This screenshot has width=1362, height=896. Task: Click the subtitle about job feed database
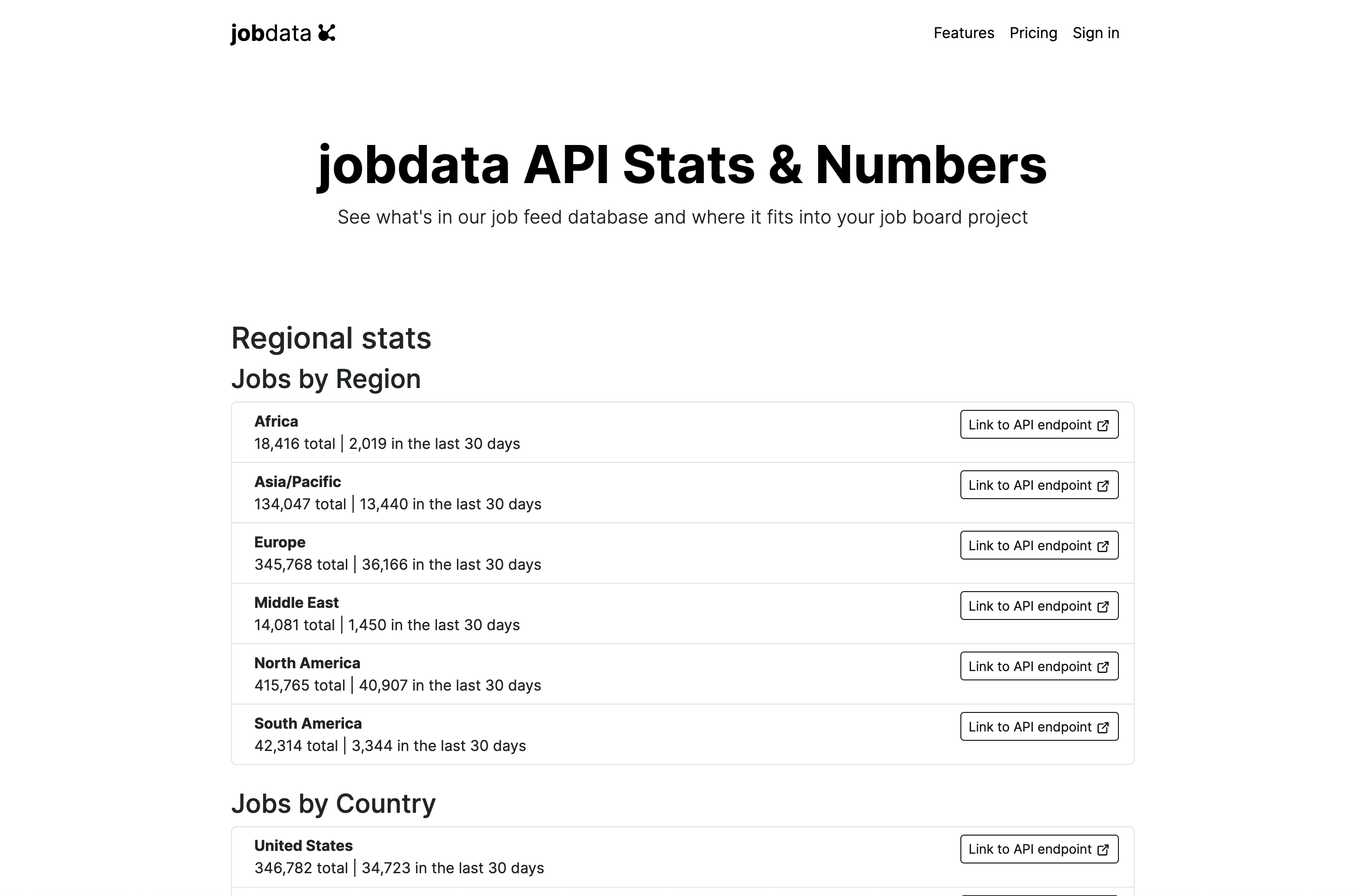682,217
